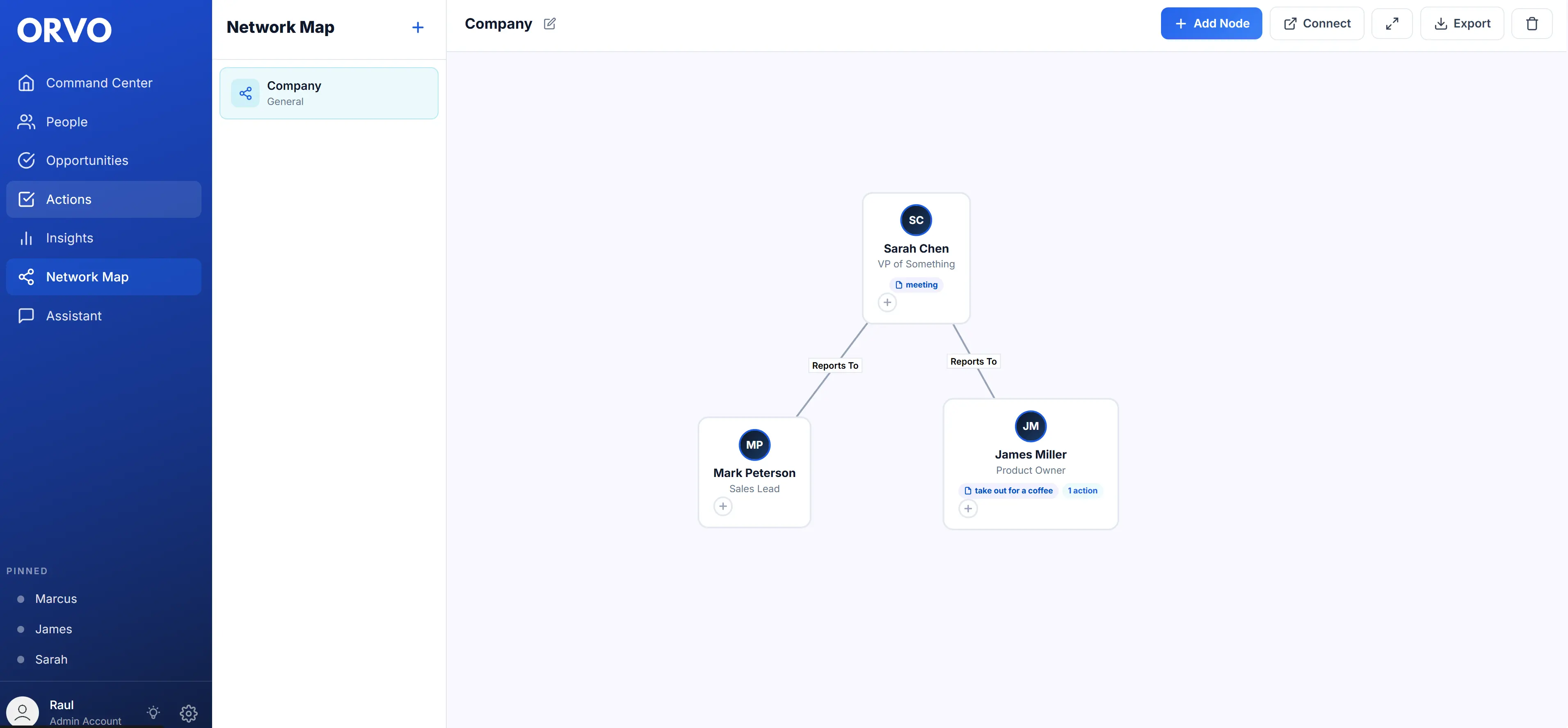Expand James Miller's node with the plus button
The image size is (1568, 728).
pyautogui.click(x=969, y=508)
